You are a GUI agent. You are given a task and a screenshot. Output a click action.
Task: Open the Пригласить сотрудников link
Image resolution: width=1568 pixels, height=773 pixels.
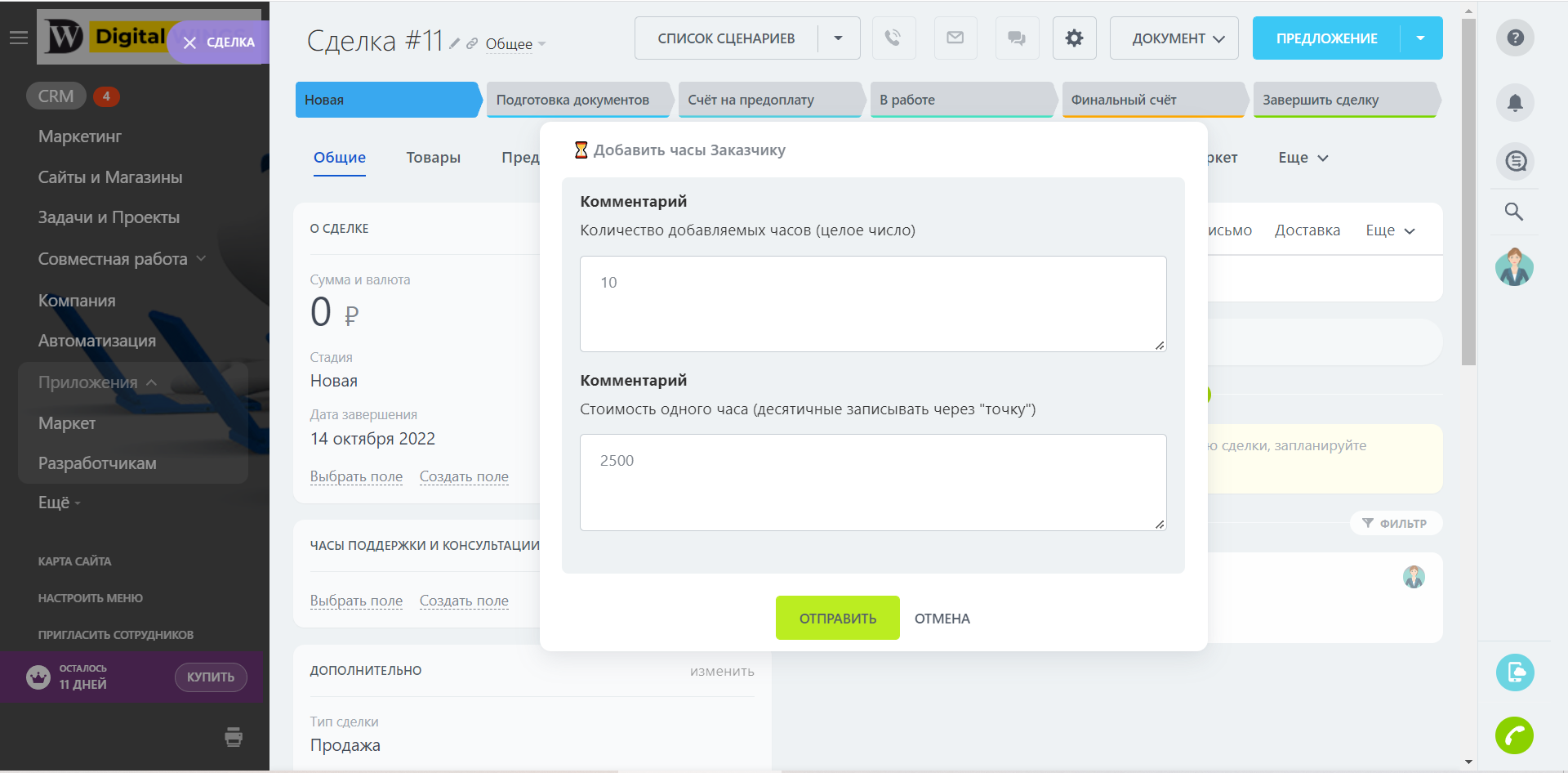[116, 635]
